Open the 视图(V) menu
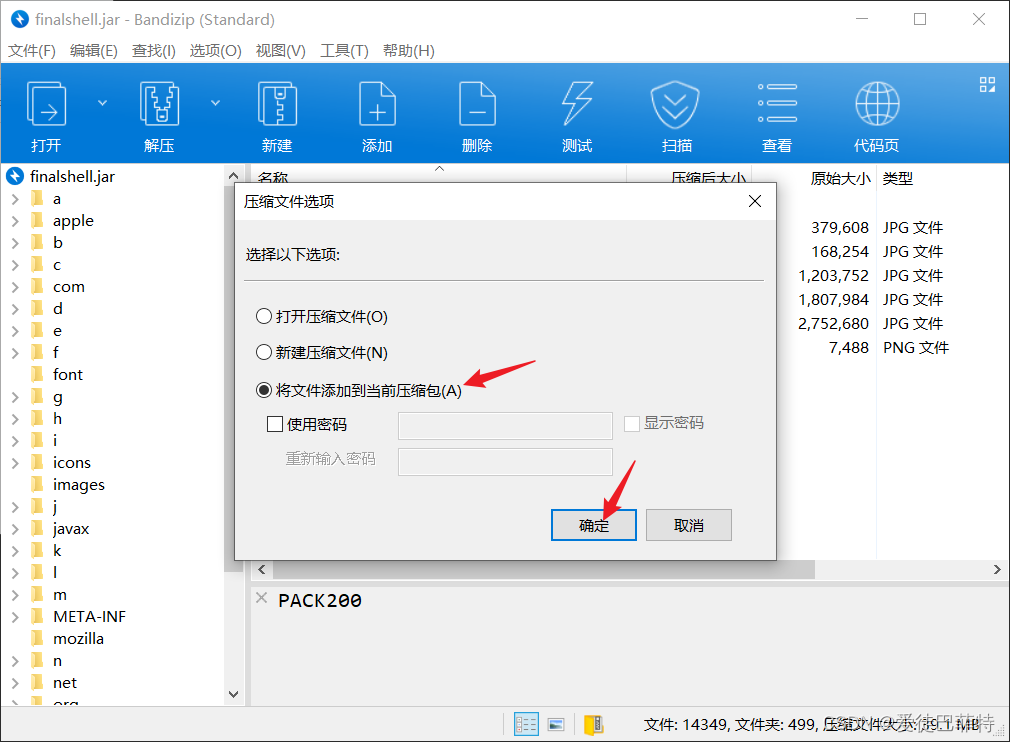The height and width of the screenshot is (742, 1010). [280, 50]
